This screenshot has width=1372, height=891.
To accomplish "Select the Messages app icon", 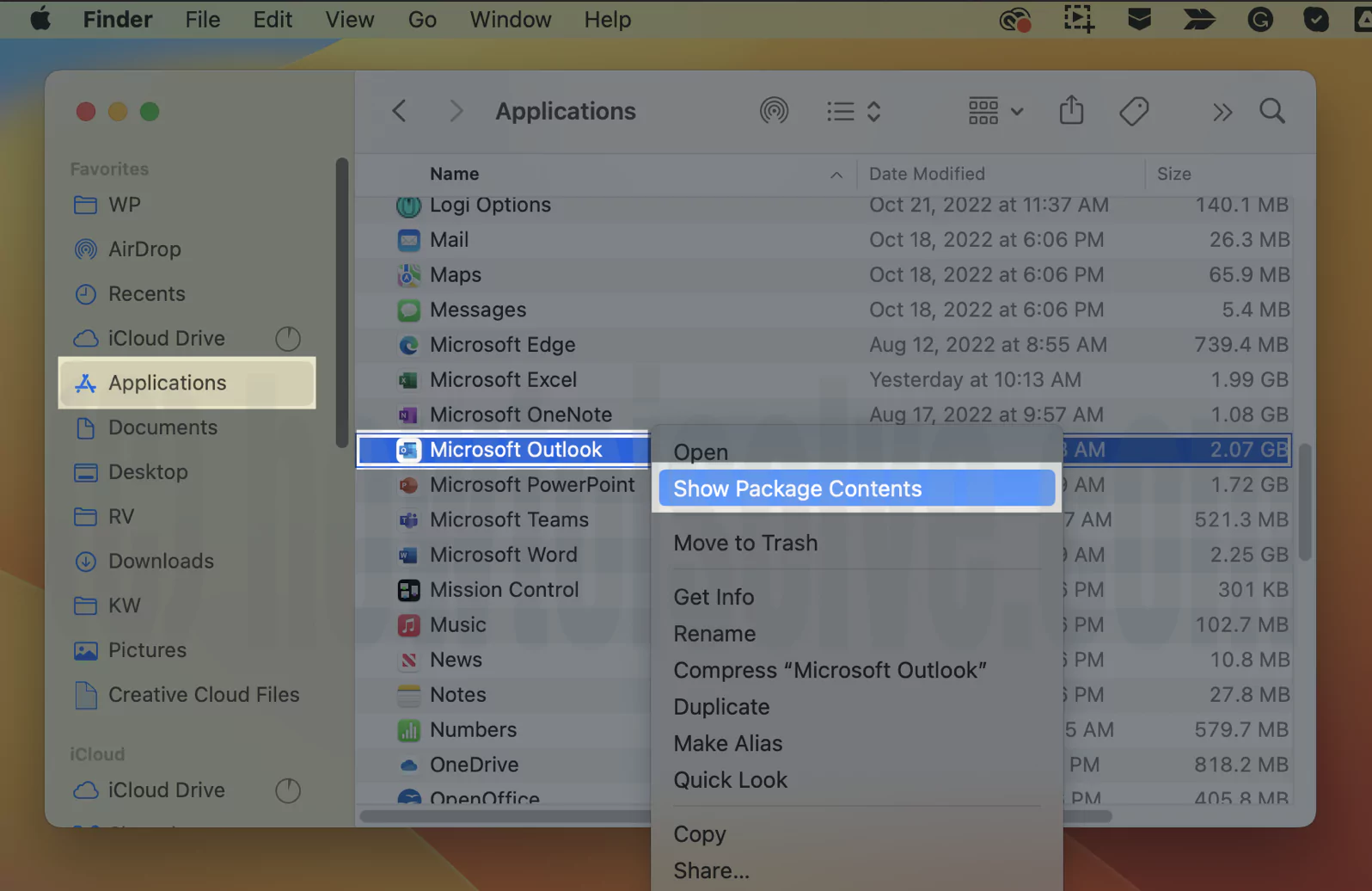I will tap(408, 310).
